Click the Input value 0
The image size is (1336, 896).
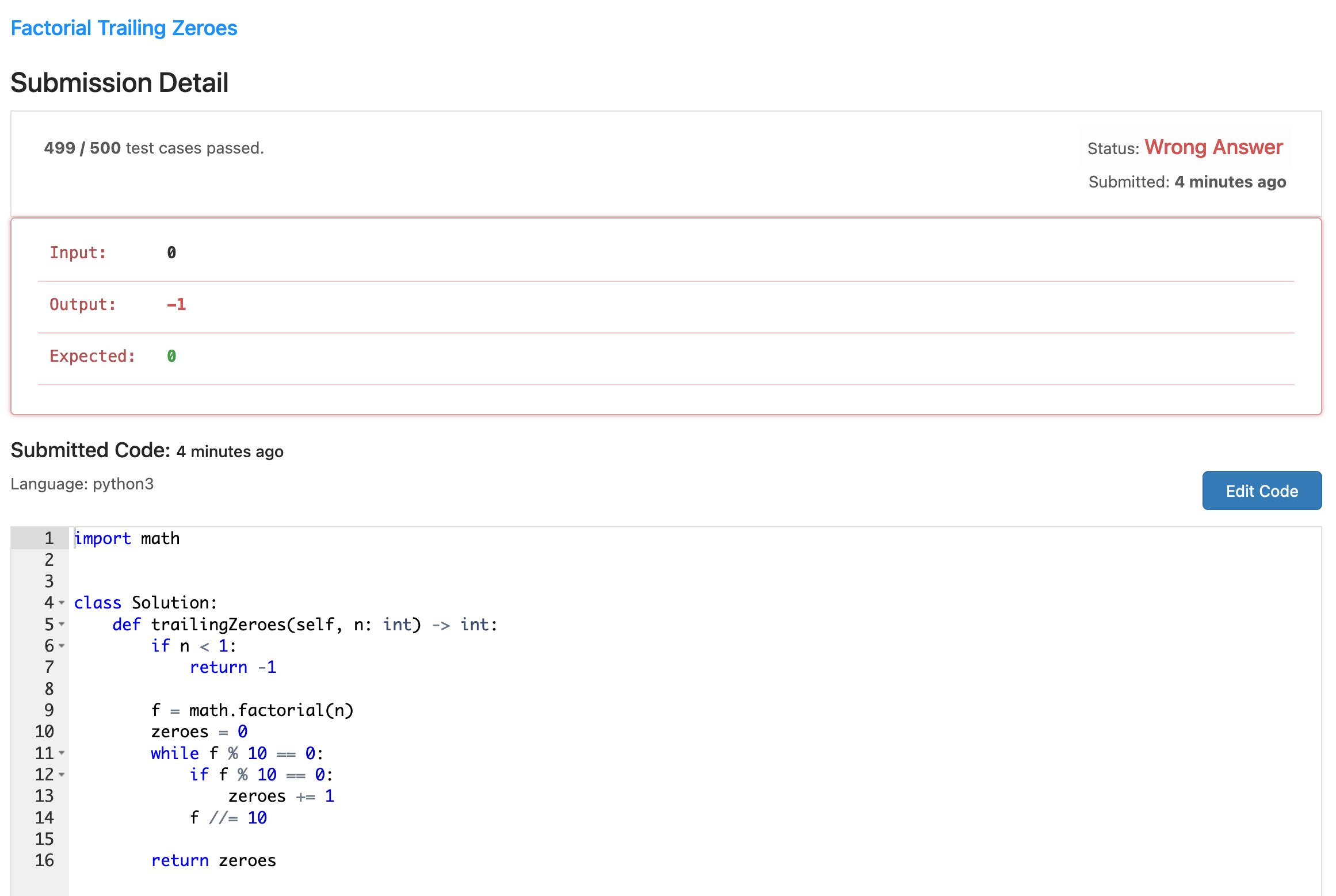[171, 252]
